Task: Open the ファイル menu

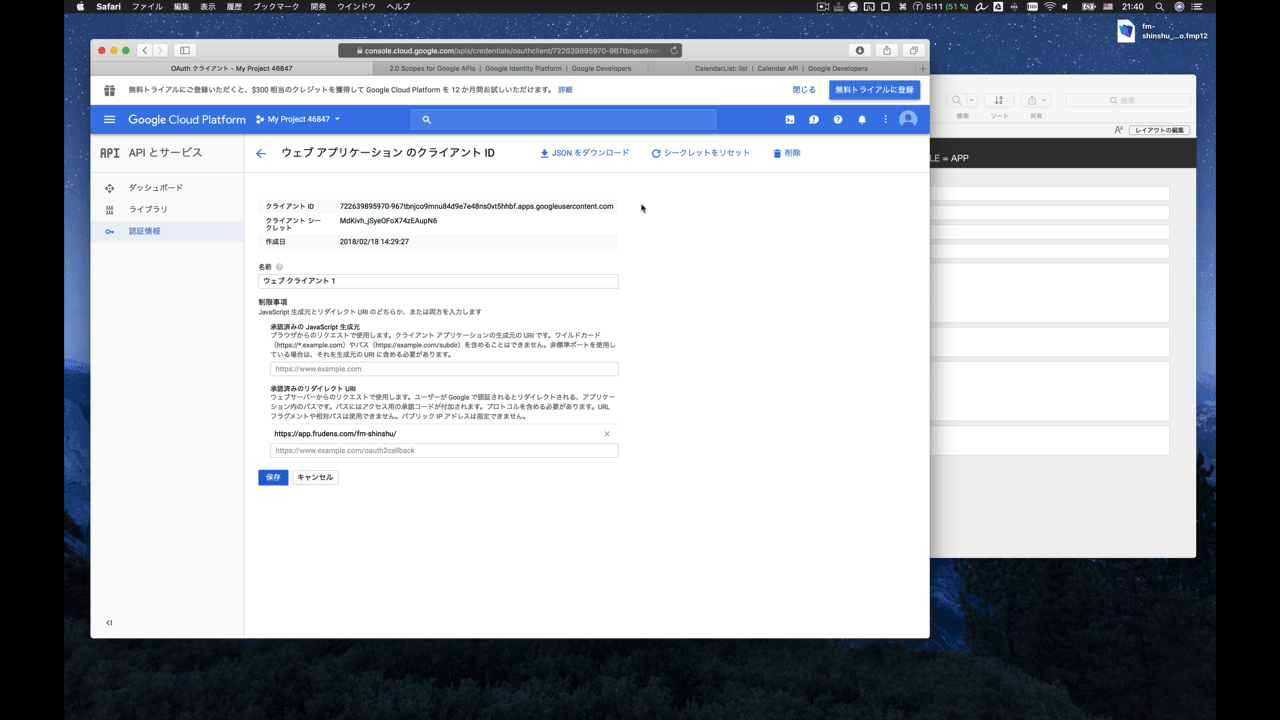Action: click(147, 7)
